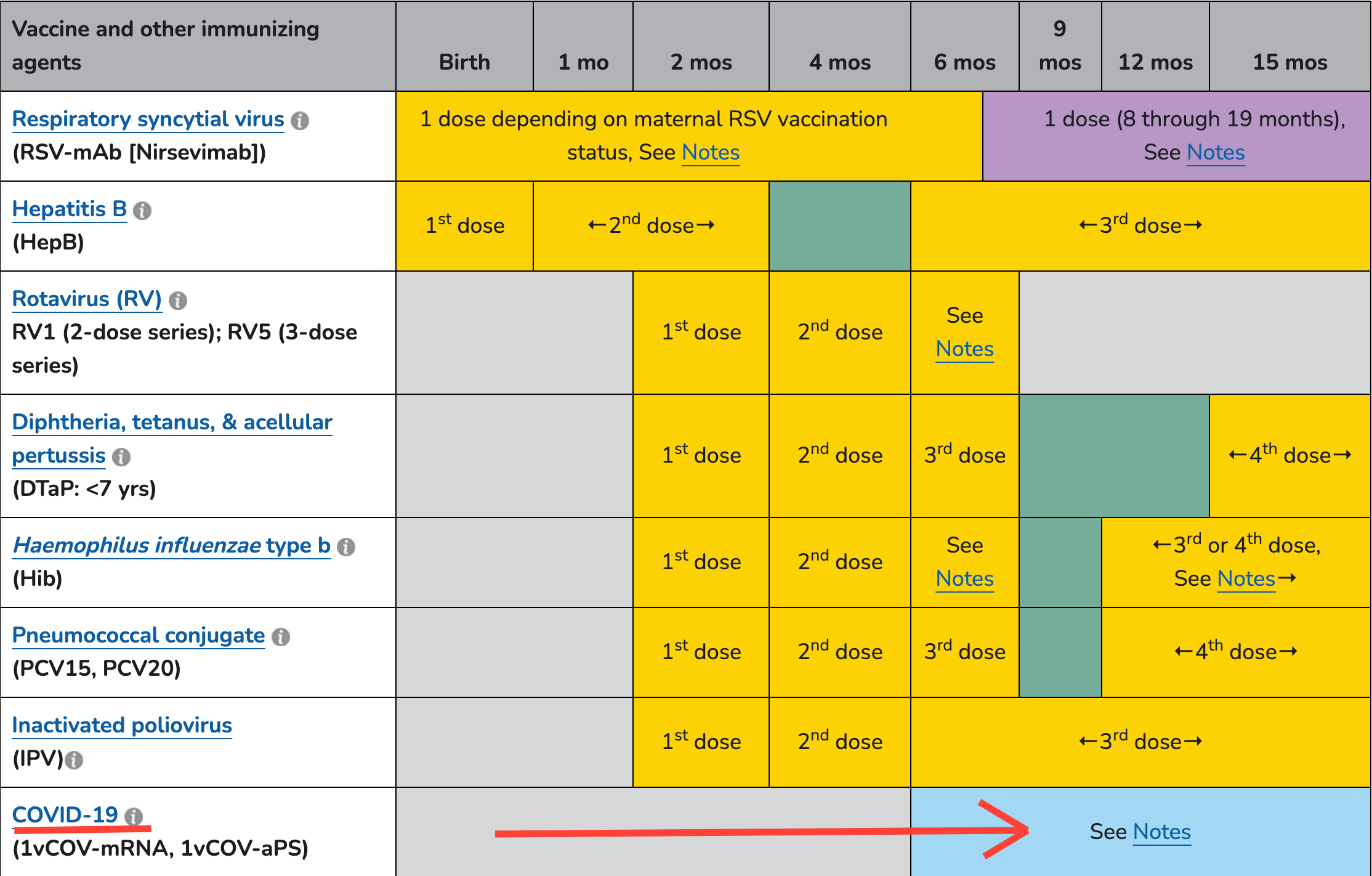Click info icon after (IPV) label

[74, 760]
